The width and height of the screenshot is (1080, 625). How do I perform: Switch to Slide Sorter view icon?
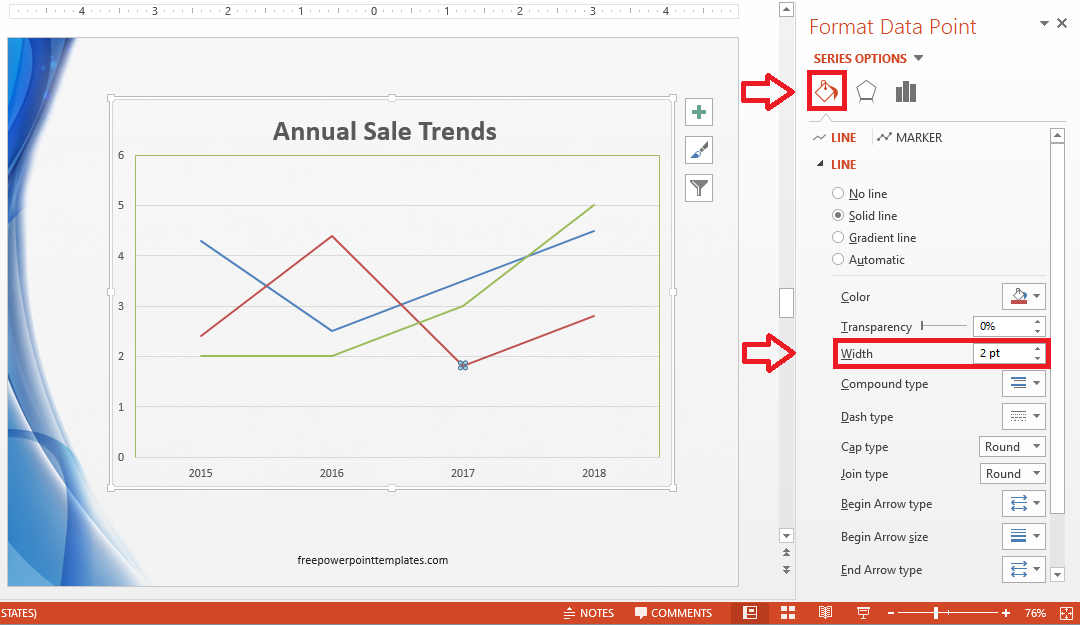point(788,612)
